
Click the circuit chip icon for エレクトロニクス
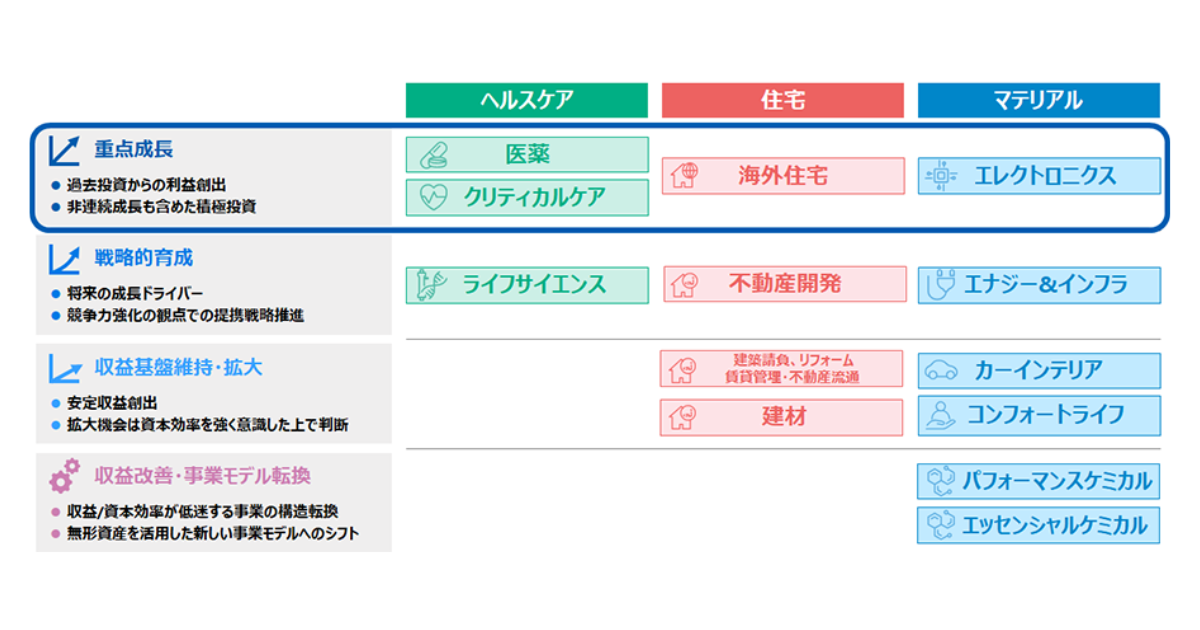click(940, 177)
